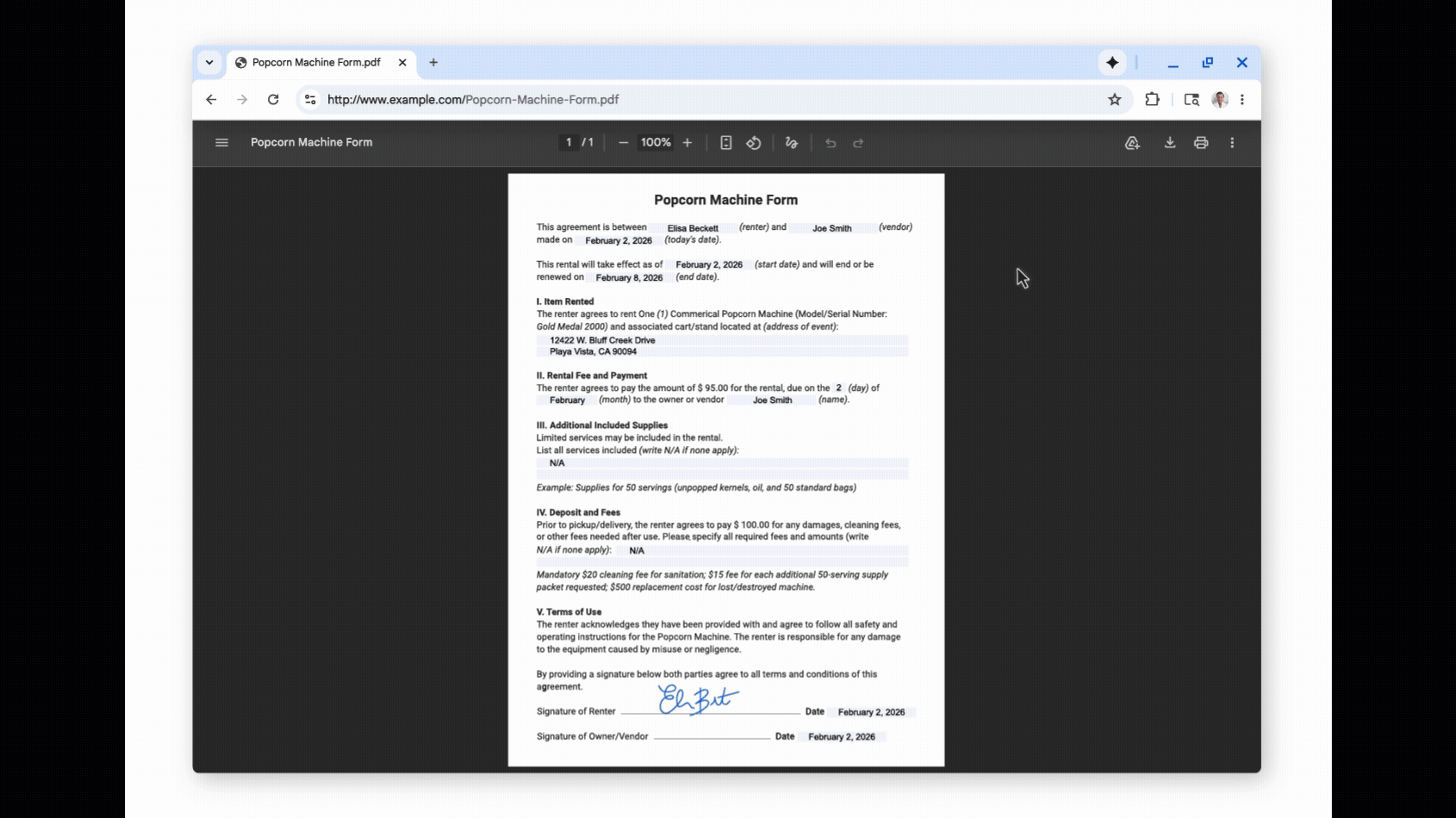This screenshot has height=818, width=1456.
Task: Print the PDF document
Action: click(x=1201, y=143)
